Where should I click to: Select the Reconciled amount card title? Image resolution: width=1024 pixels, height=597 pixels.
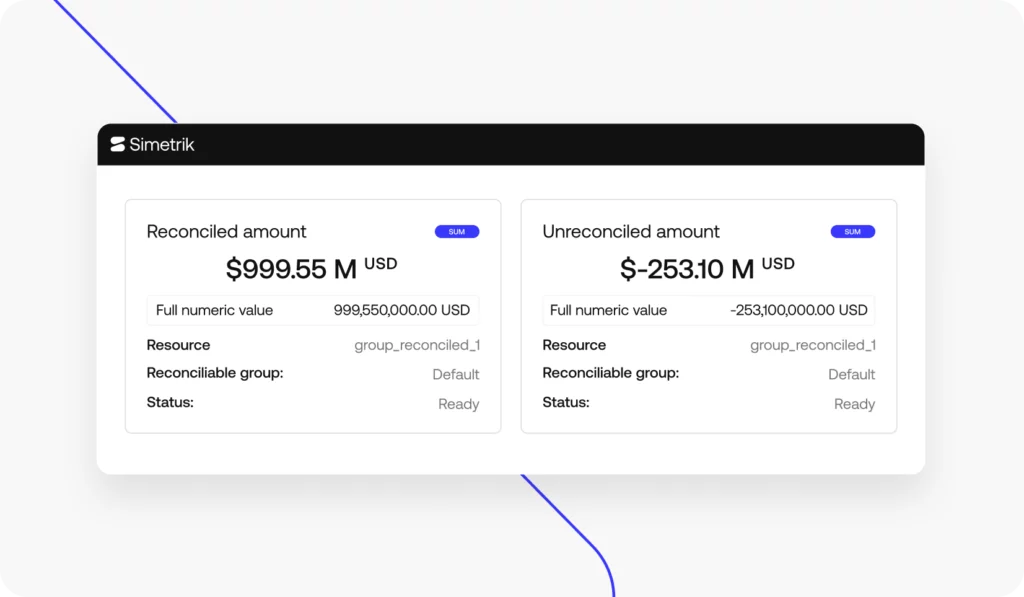click(x=226, y=232)
